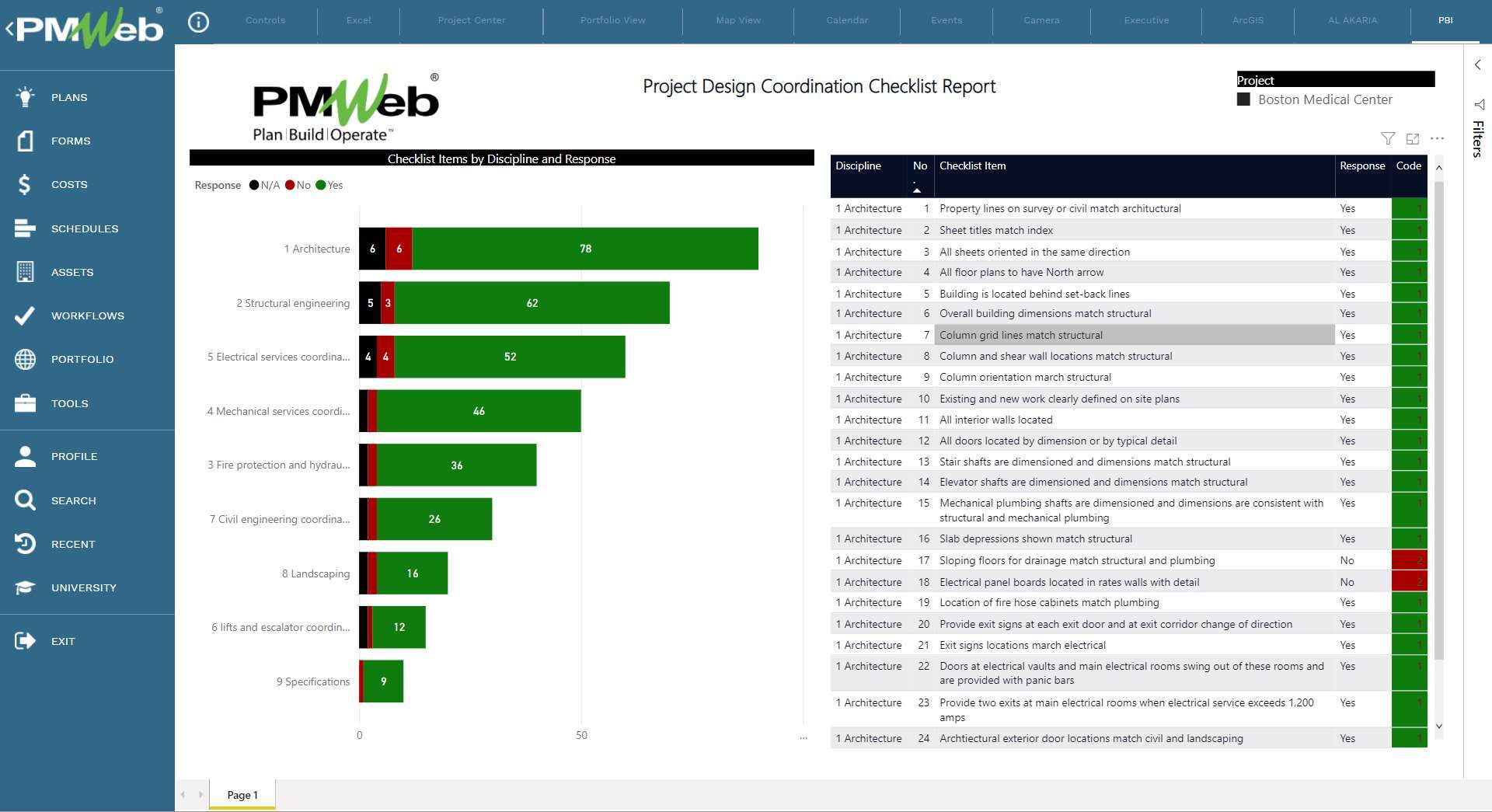This screenshot has width=1492, height=812.
Task: Open the Portfolio globe icon
Action: coord(24,359)
